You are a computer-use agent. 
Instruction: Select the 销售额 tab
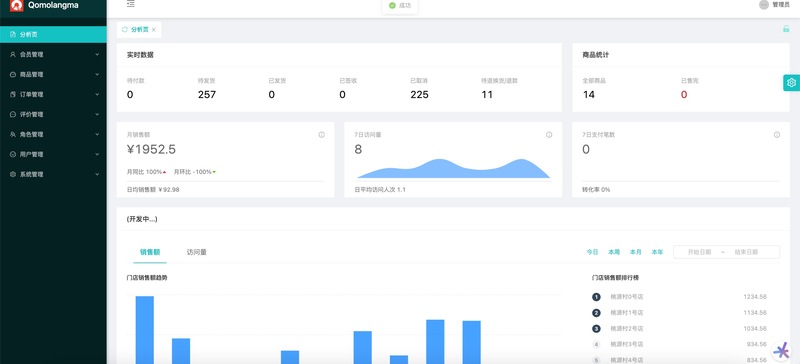pyautogui.click(x=150, y=252)
